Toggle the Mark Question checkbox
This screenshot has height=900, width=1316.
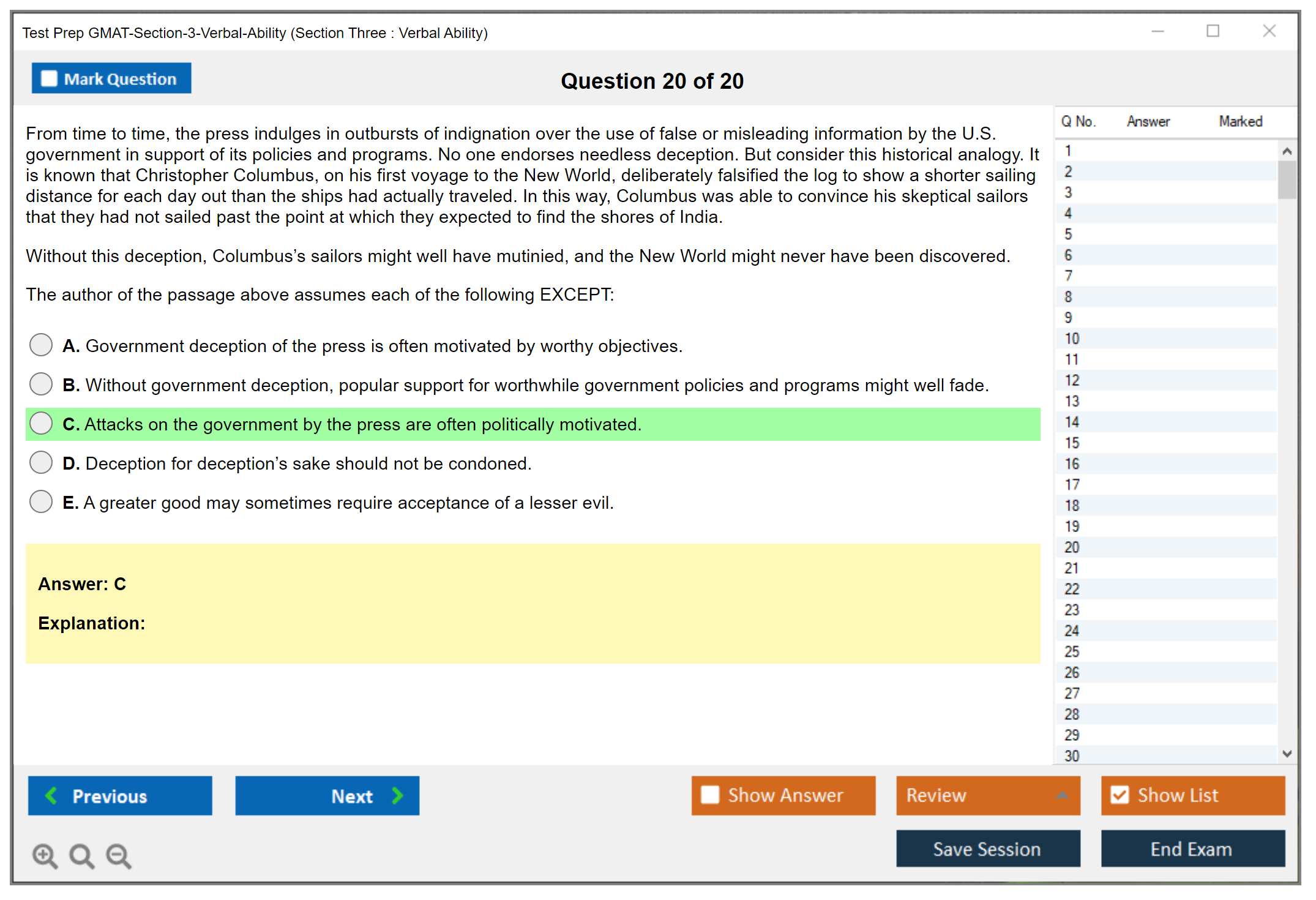tap(49, 78)
